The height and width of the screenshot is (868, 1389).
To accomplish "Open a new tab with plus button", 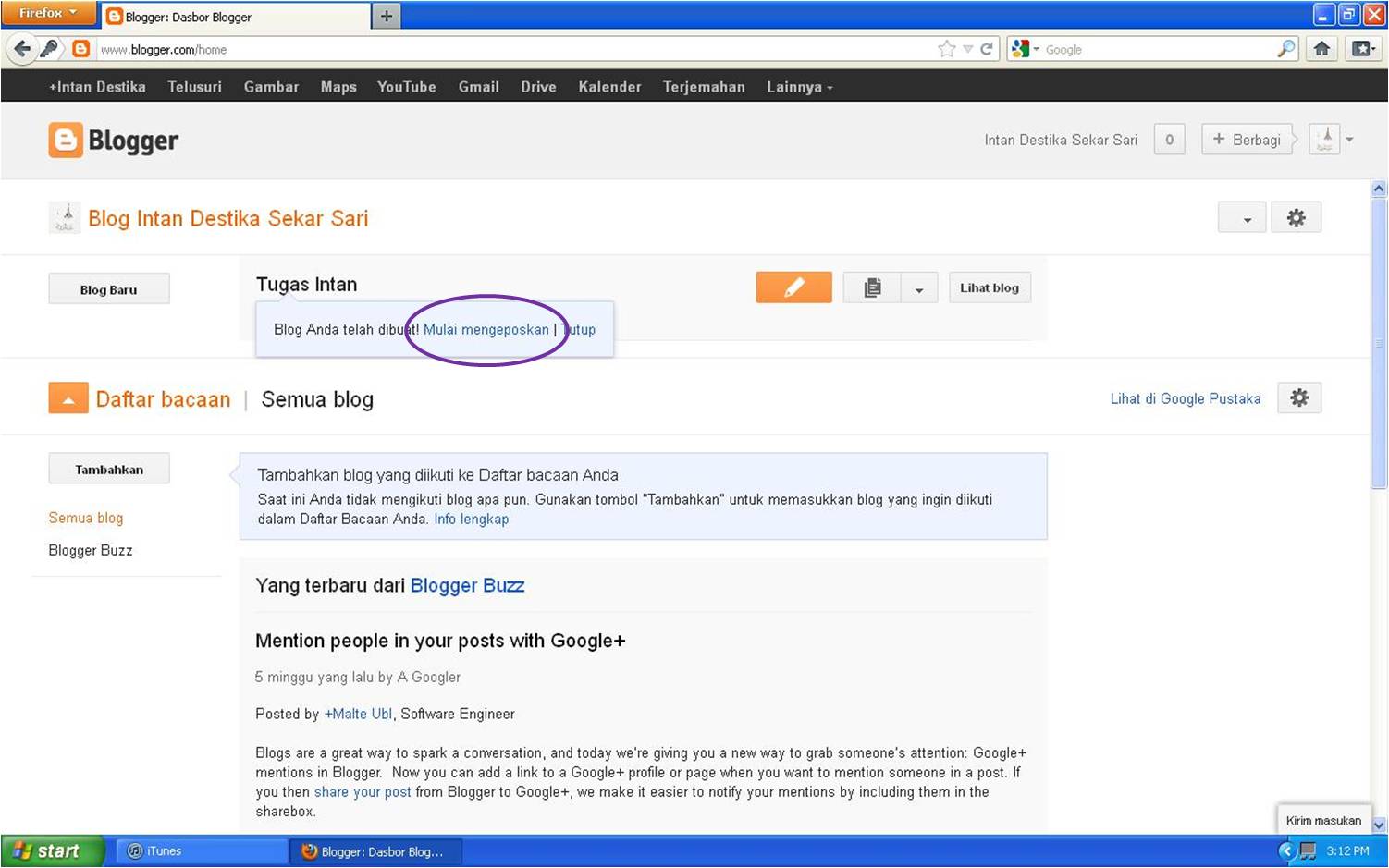I will pos(387,16).
